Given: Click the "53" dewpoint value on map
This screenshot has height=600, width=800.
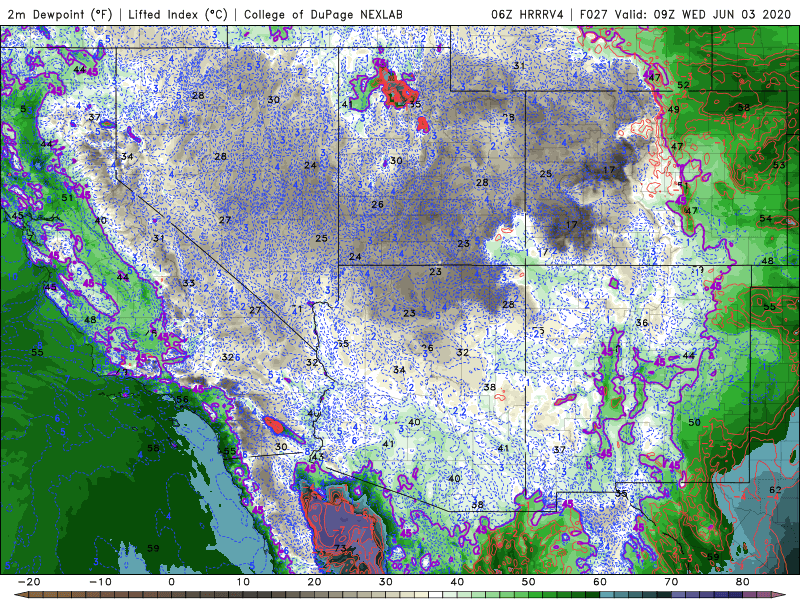Looking at the screenshot, I should (x=779, y=165).
